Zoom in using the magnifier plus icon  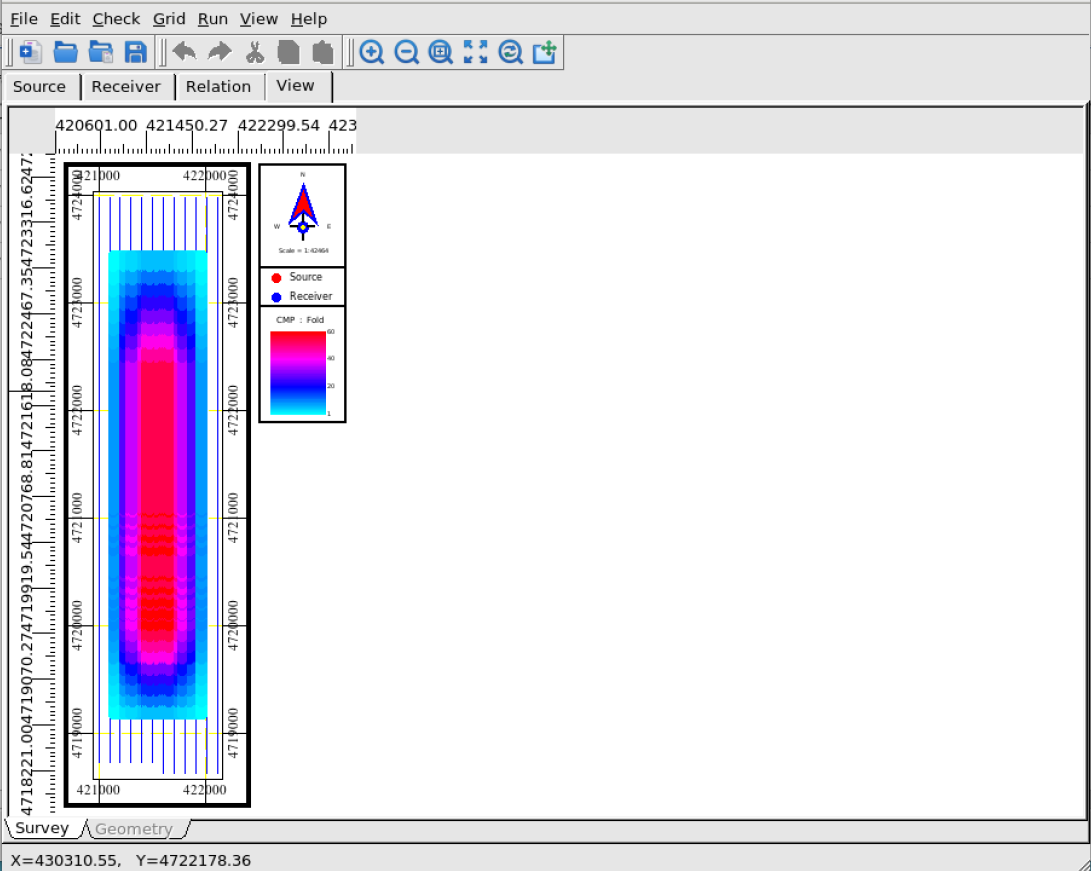(x=372, y=52)
